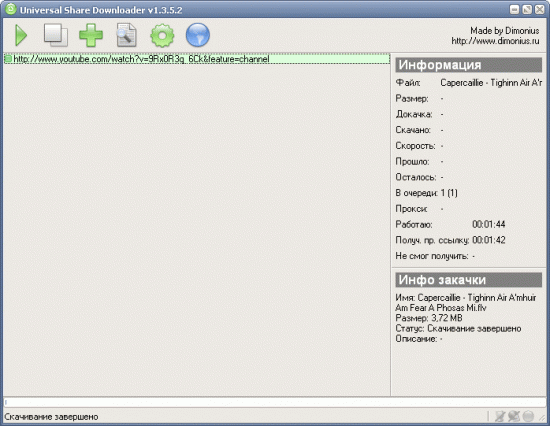Viewport: 550px width, 426px height.
Task: Click the gray circle status bar icon
Action: pyautogui.click(x=528, y=417)
